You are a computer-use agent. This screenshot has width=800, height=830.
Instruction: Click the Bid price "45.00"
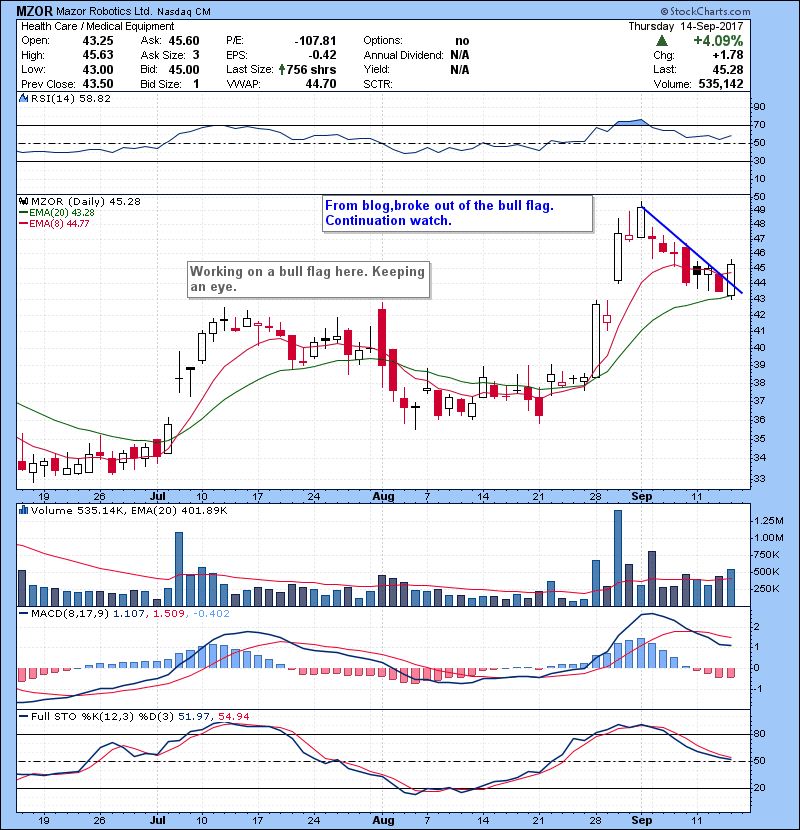[184, 69]
